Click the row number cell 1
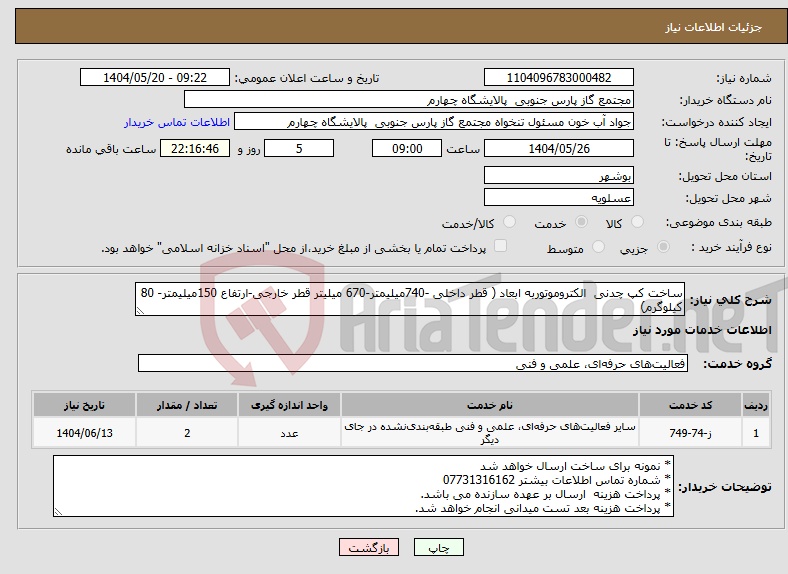The height and width of the screenshot is (574, 788). click(x=756, y=433)
